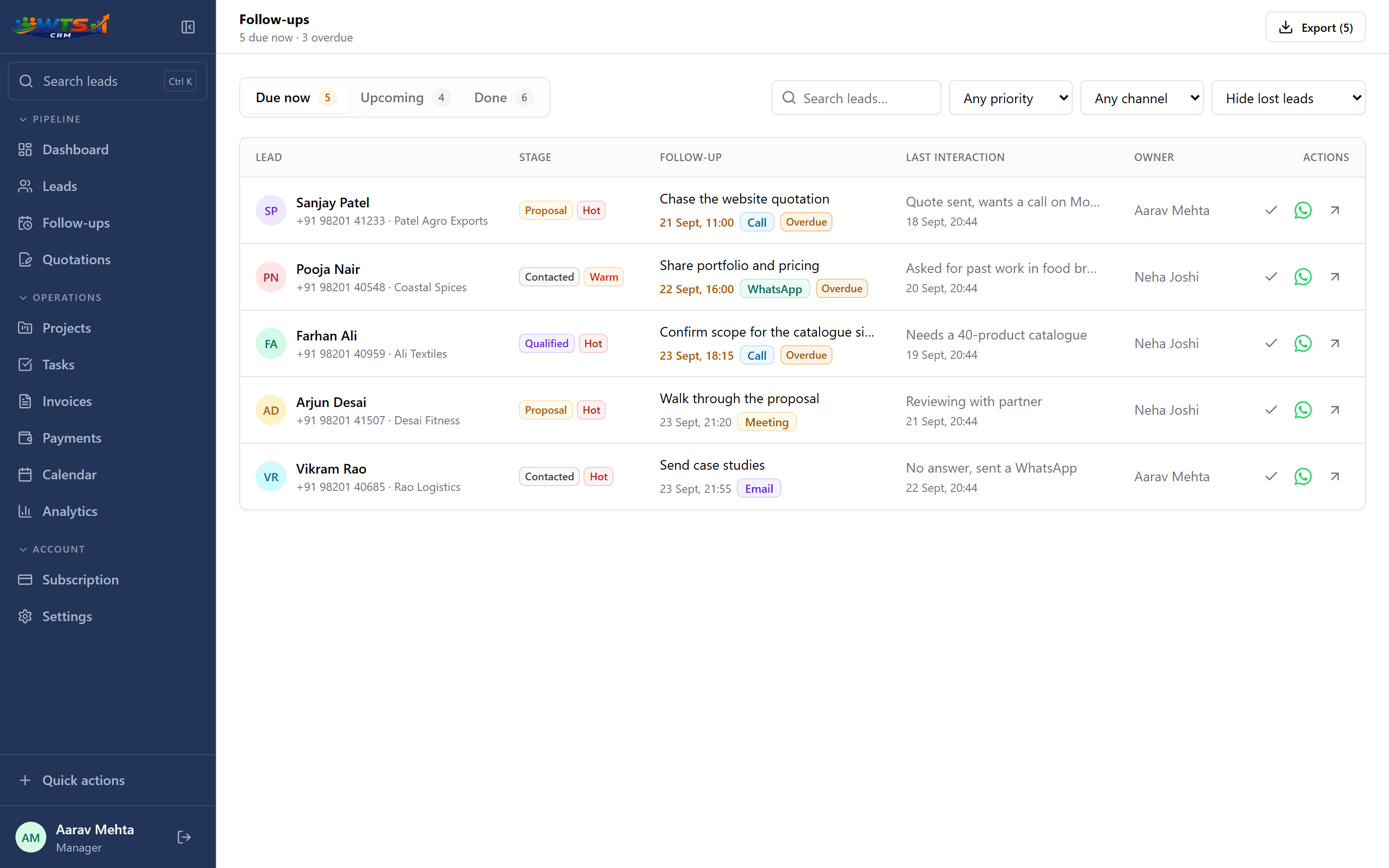
Task: Click Meeting tag on Arjun Desai row
Action: [766, 422]
